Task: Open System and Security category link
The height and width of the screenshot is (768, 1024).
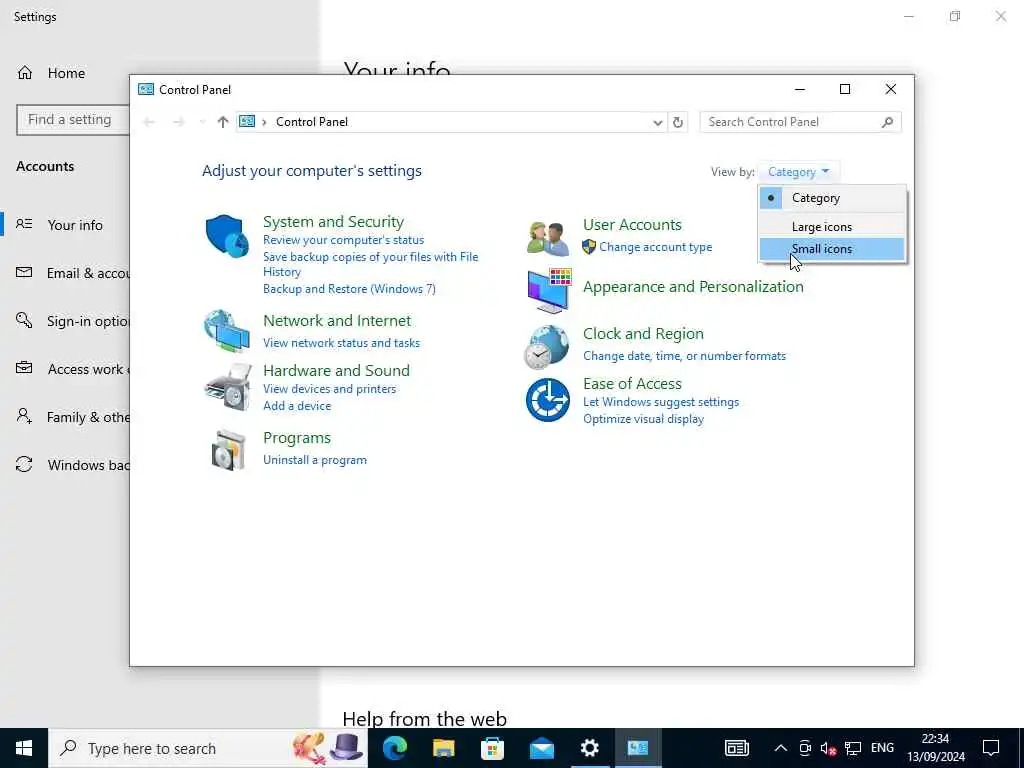Action: tap(333, 221)
